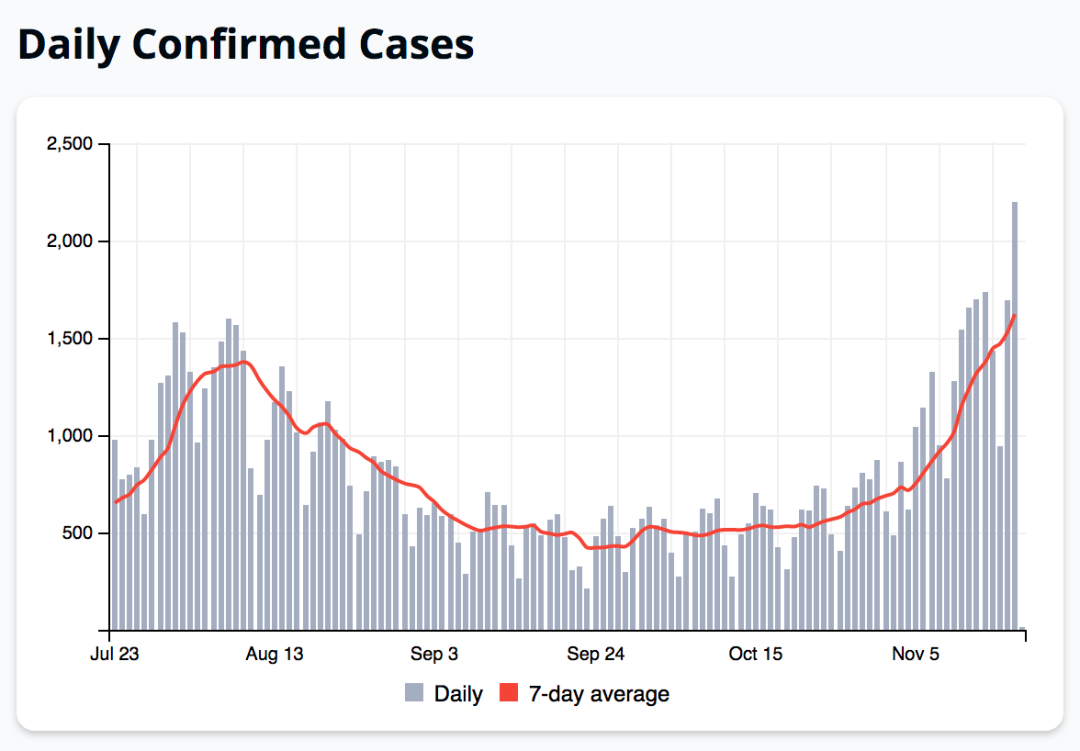Click the 2,500 y-axis label
The image size is (1080, 751).
point(70,144)
